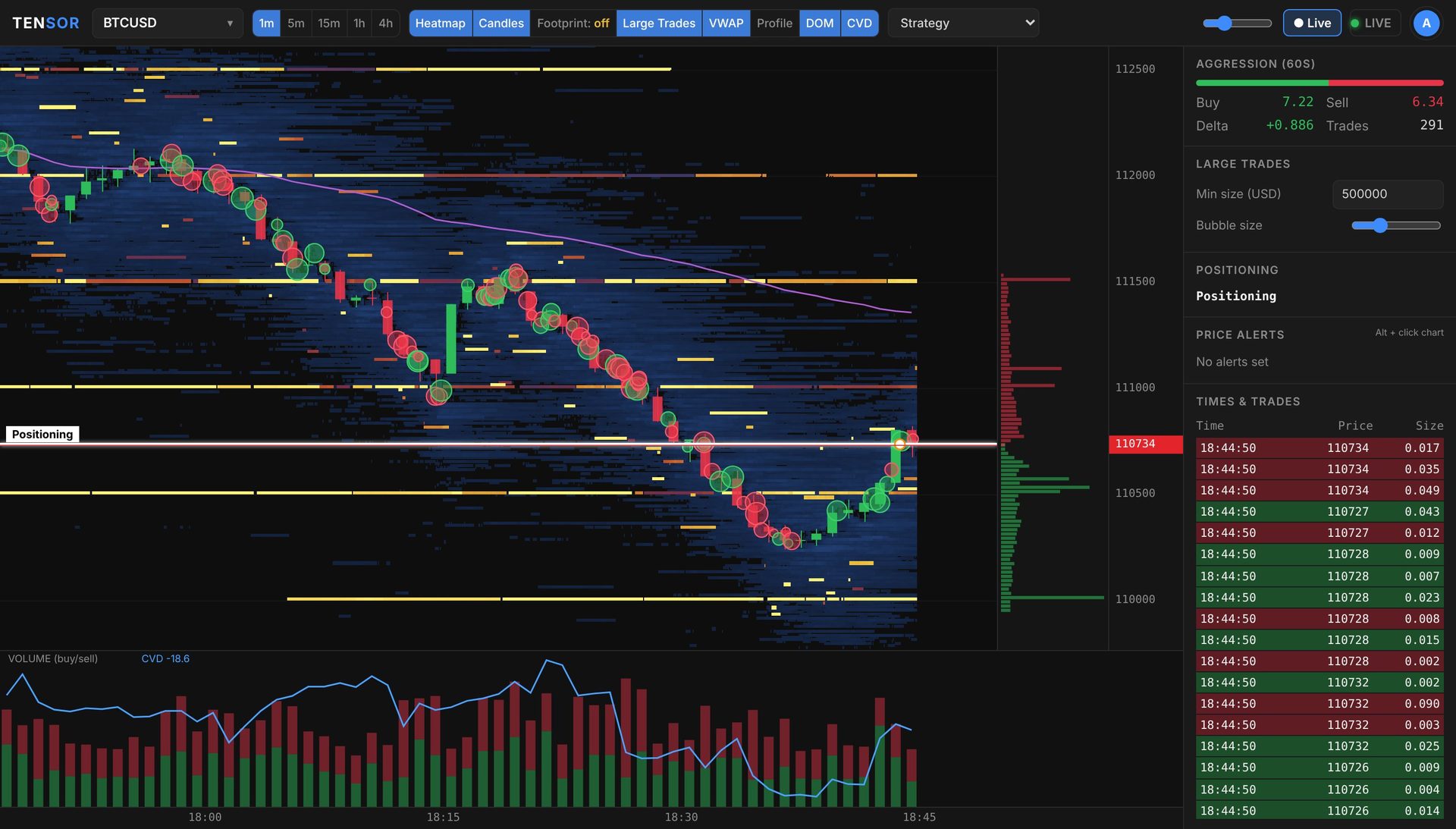Viewport: 1456px width, 829px height.
Task: Click the 110000 price axis label
Action: coord(1135,599)
